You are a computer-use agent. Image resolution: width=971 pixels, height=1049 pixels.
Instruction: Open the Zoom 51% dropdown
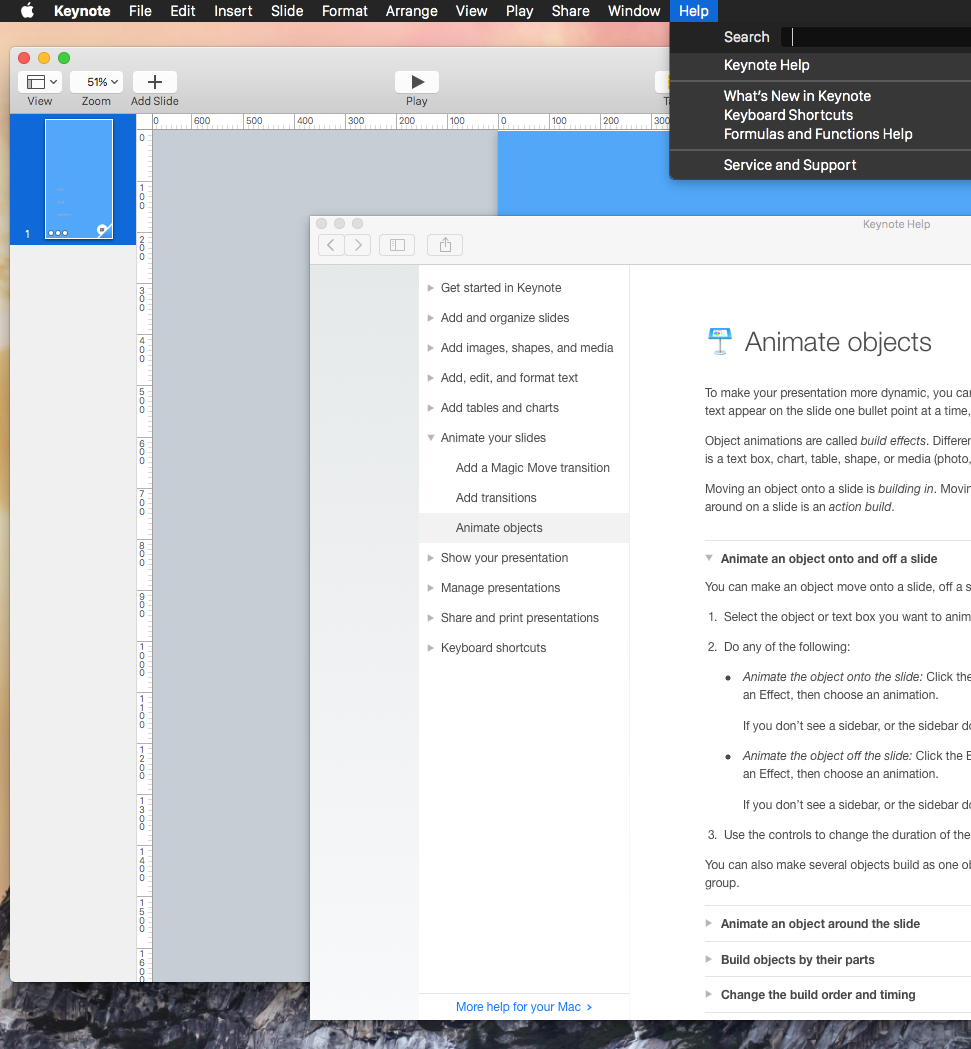click(96, 82)
